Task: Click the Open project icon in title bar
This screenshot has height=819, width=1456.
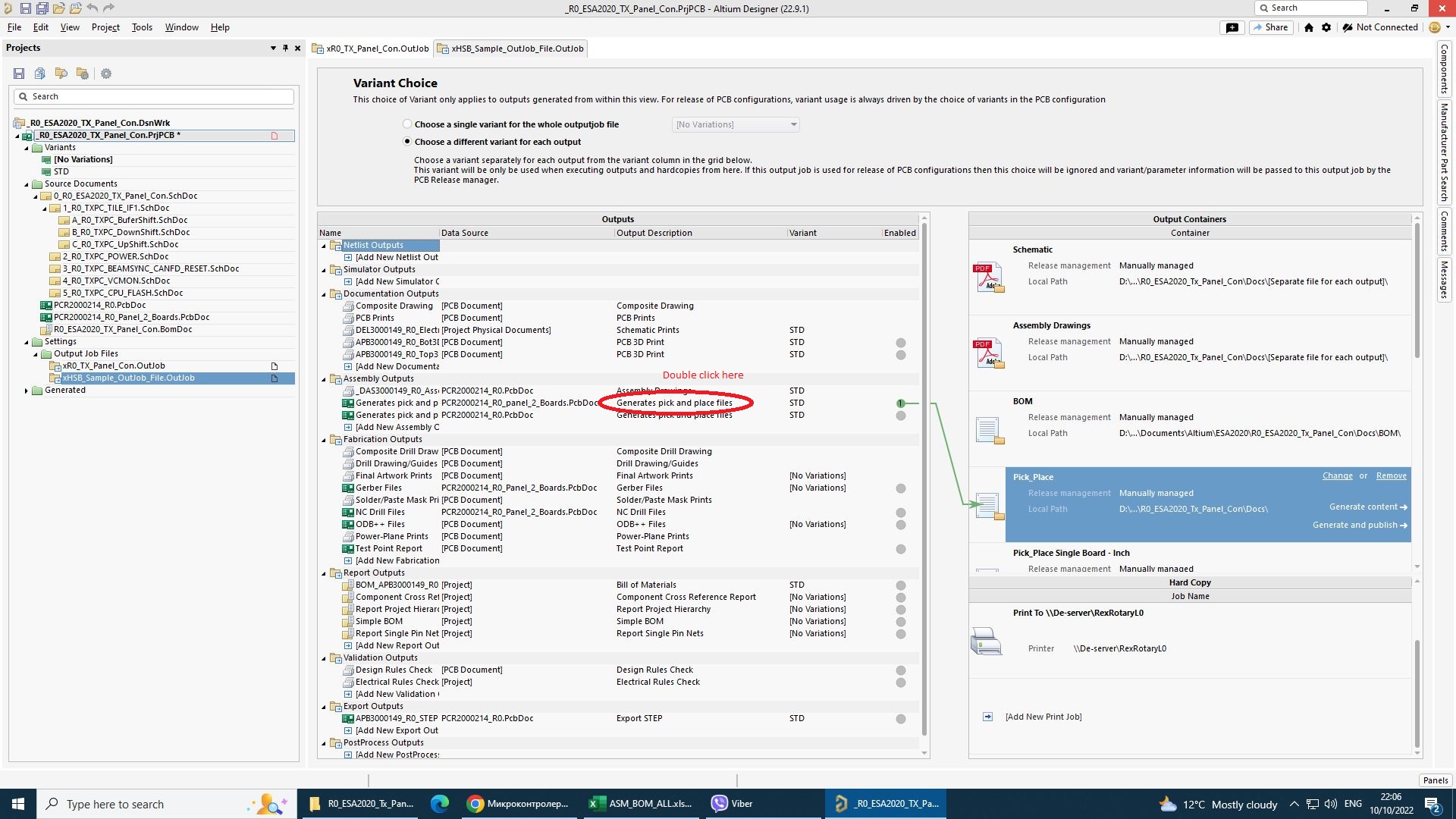Action: coord(75,8)
